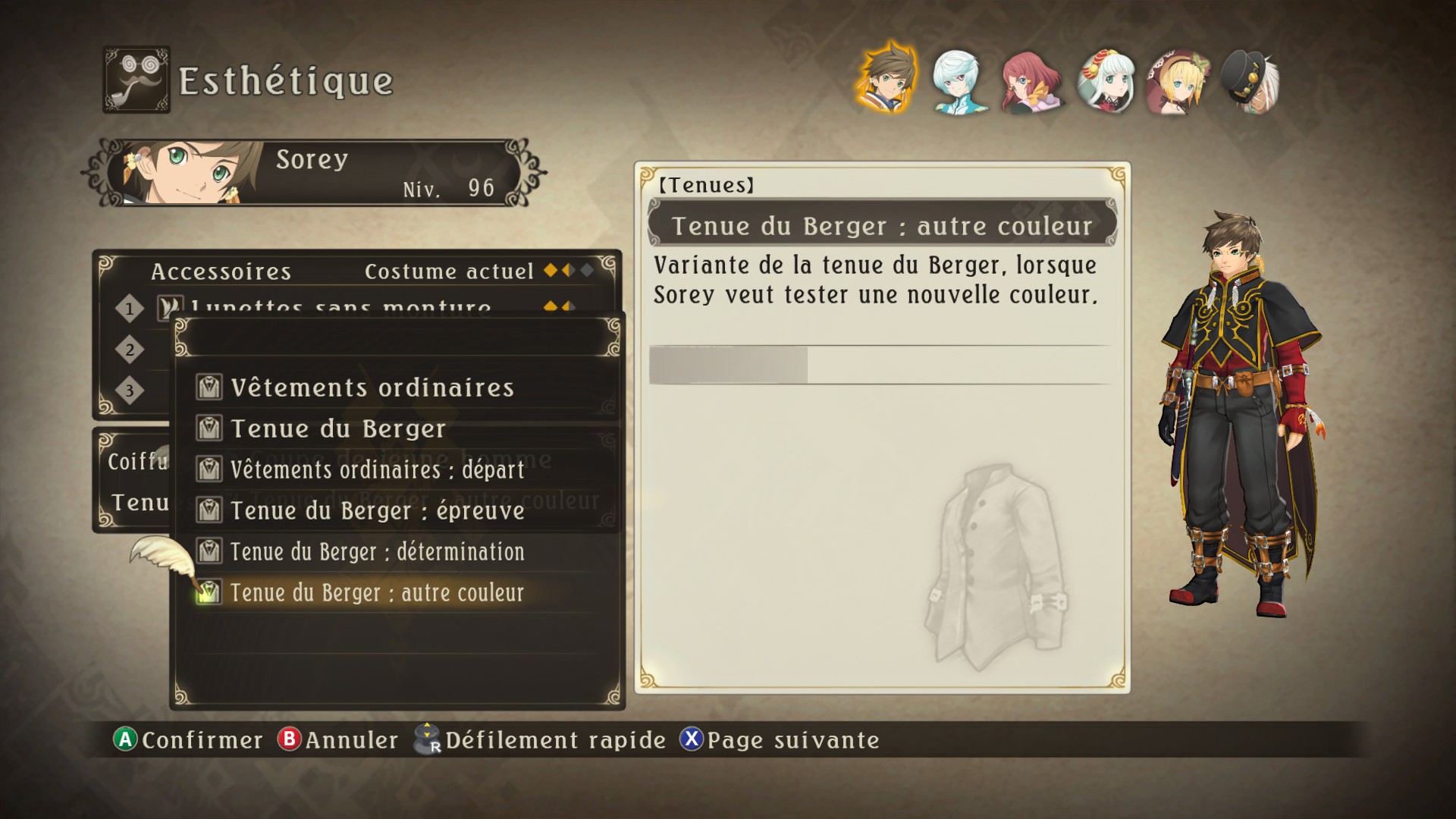Pick the blonde Edna character portrait
The image size is (1456, 819).
click(1178, 82)
